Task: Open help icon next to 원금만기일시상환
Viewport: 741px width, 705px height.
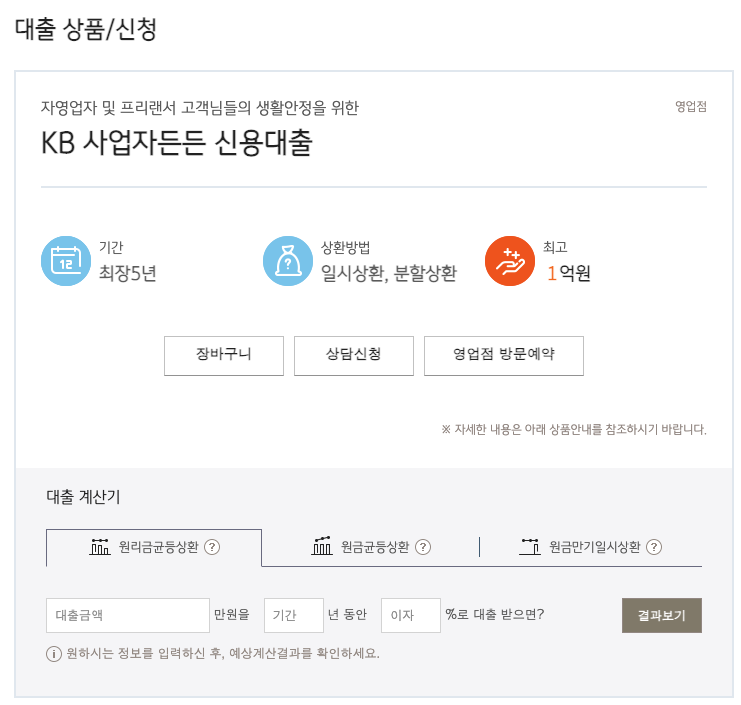Action: [654, 547]
